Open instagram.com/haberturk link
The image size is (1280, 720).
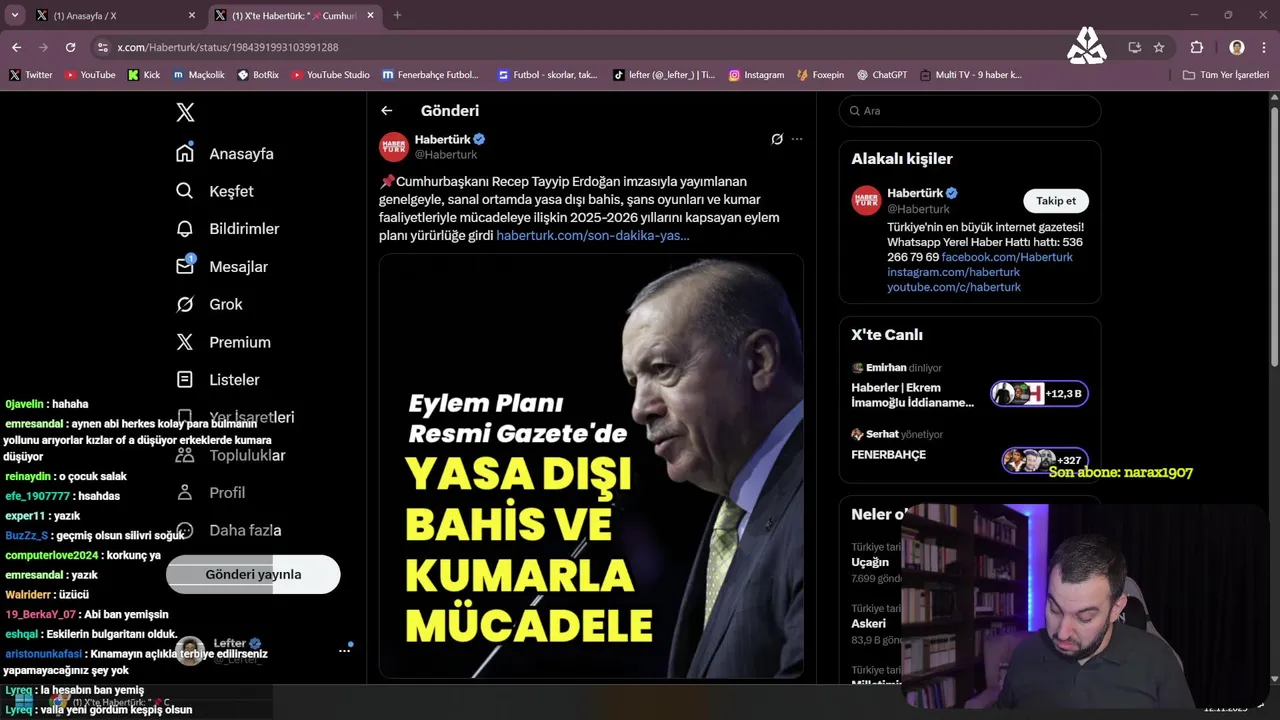[x=953, y=272]
